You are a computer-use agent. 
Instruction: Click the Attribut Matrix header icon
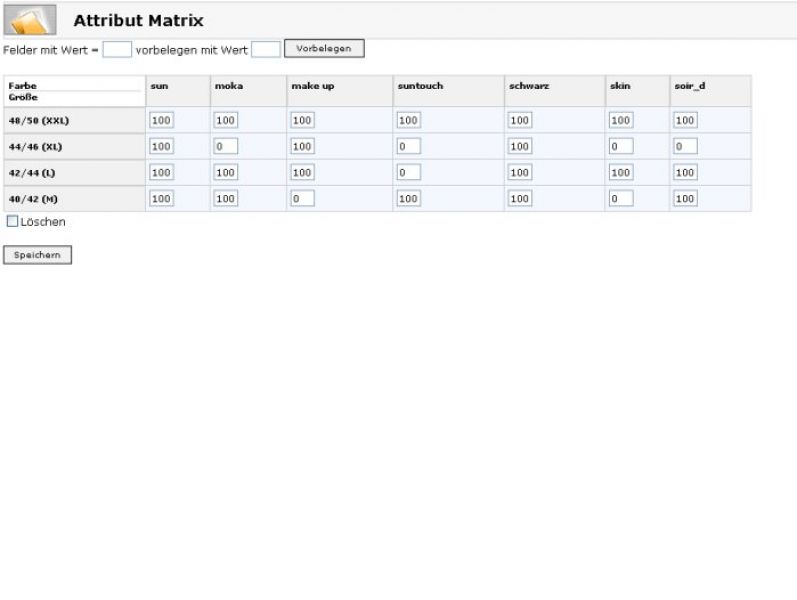(x=30, y=20)
